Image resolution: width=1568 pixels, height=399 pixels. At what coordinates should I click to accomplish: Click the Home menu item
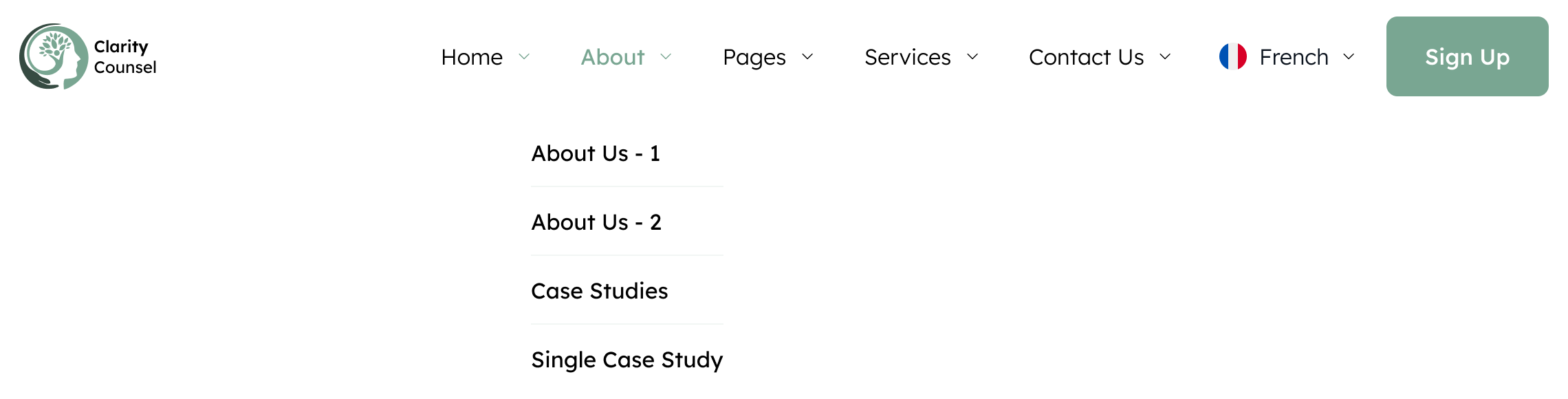click(472, 57)
